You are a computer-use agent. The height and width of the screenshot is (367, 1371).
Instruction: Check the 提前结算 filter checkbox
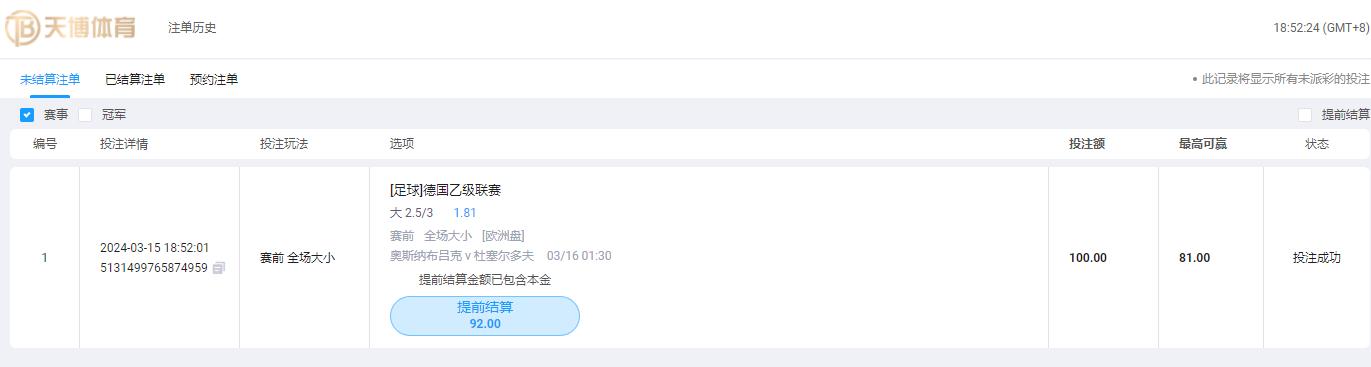pyautogui.click(x=1305, y=115)
